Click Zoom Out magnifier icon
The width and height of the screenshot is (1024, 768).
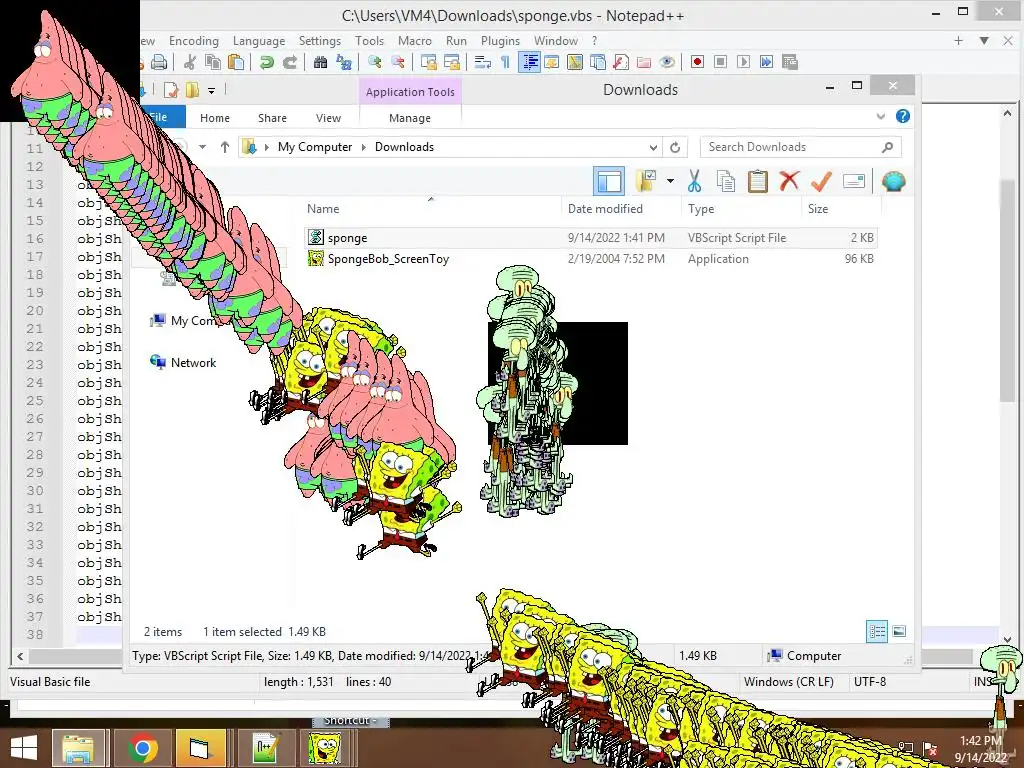[397, 62]
